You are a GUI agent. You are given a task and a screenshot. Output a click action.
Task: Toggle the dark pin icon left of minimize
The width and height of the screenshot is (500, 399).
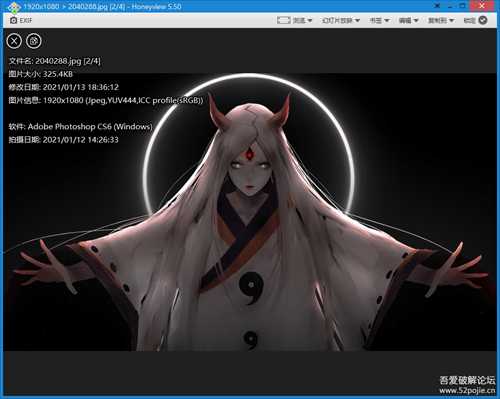point(438,6)
